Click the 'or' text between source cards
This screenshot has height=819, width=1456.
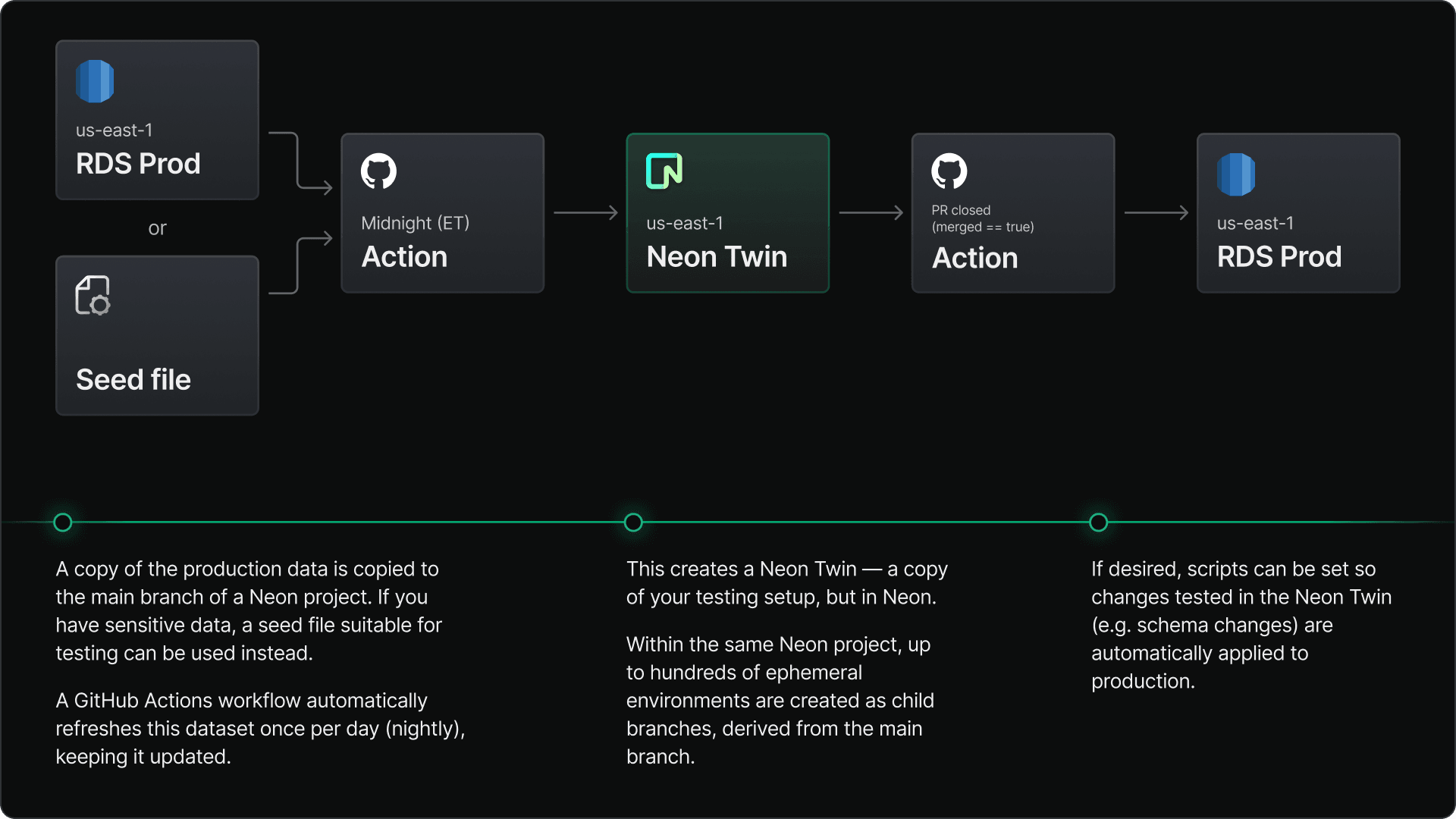tap(157, 228)
